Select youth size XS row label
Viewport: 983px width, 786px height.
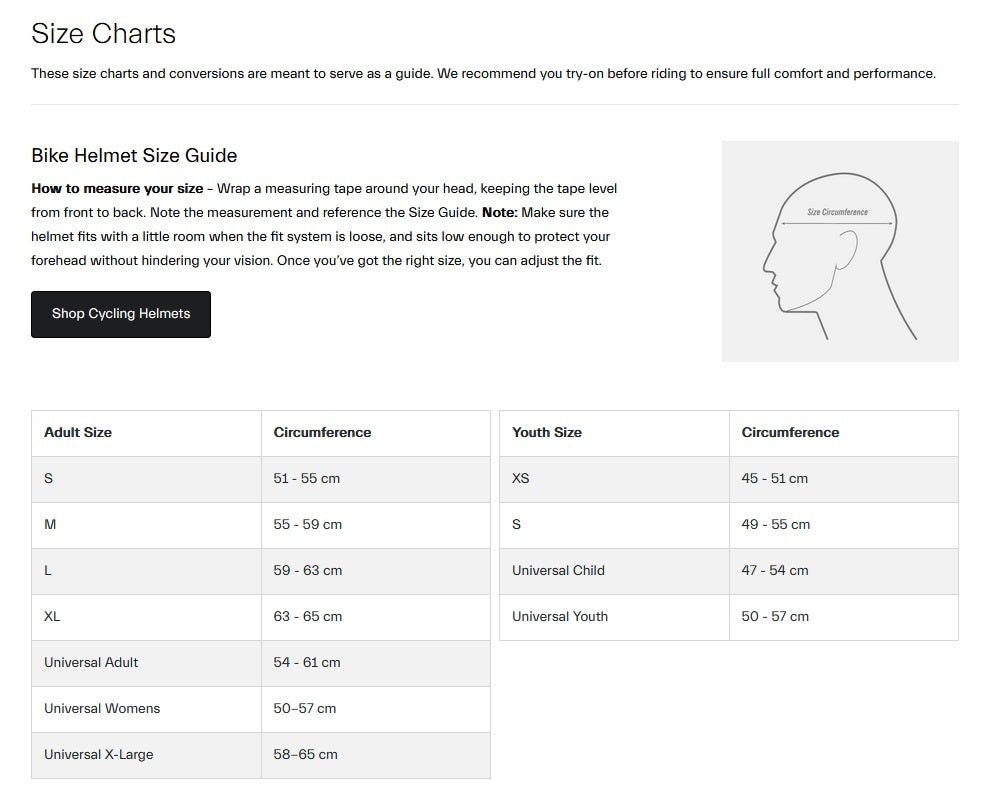click(520, 479)
